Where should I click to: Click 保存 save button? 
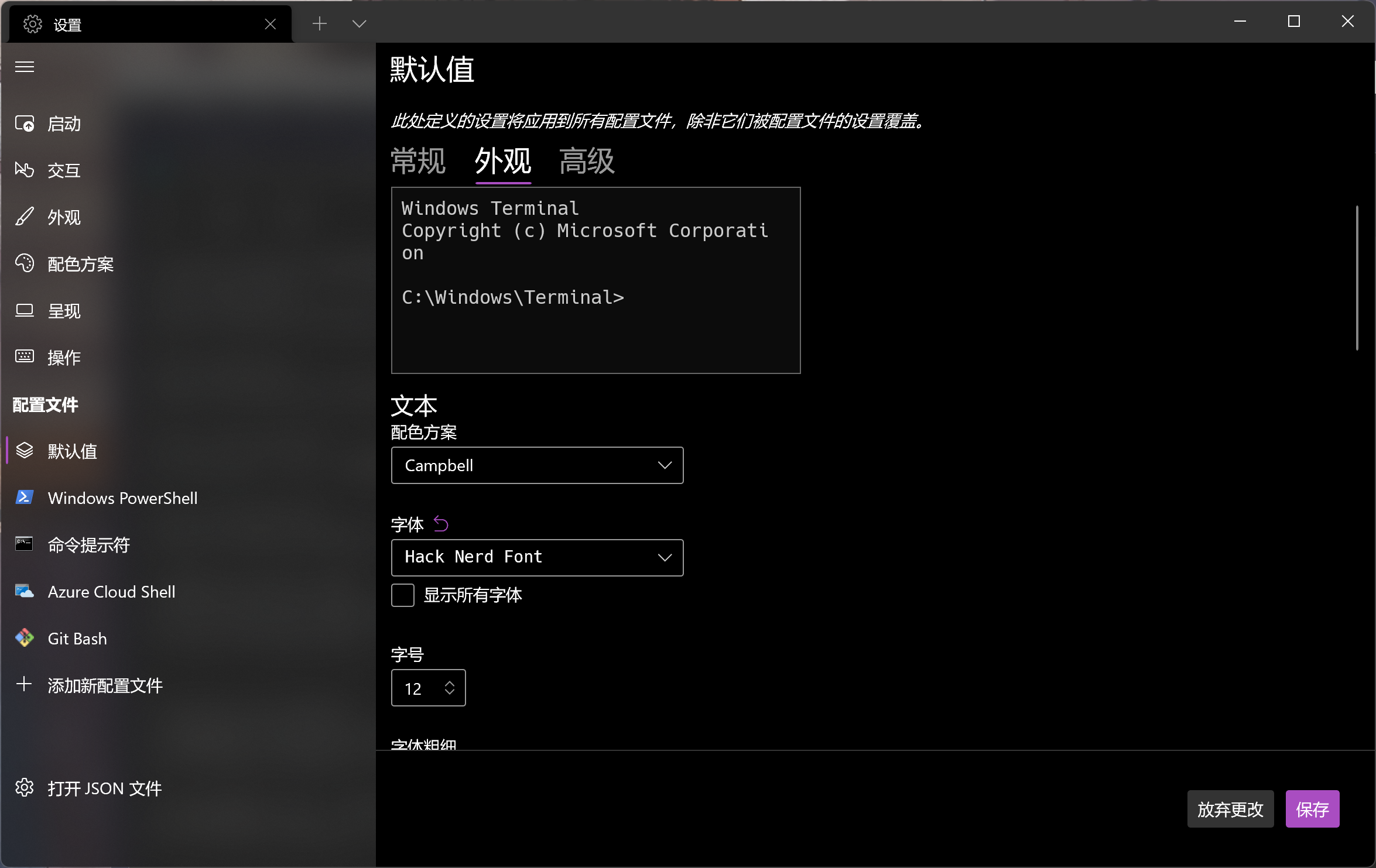click(1312, 809)
